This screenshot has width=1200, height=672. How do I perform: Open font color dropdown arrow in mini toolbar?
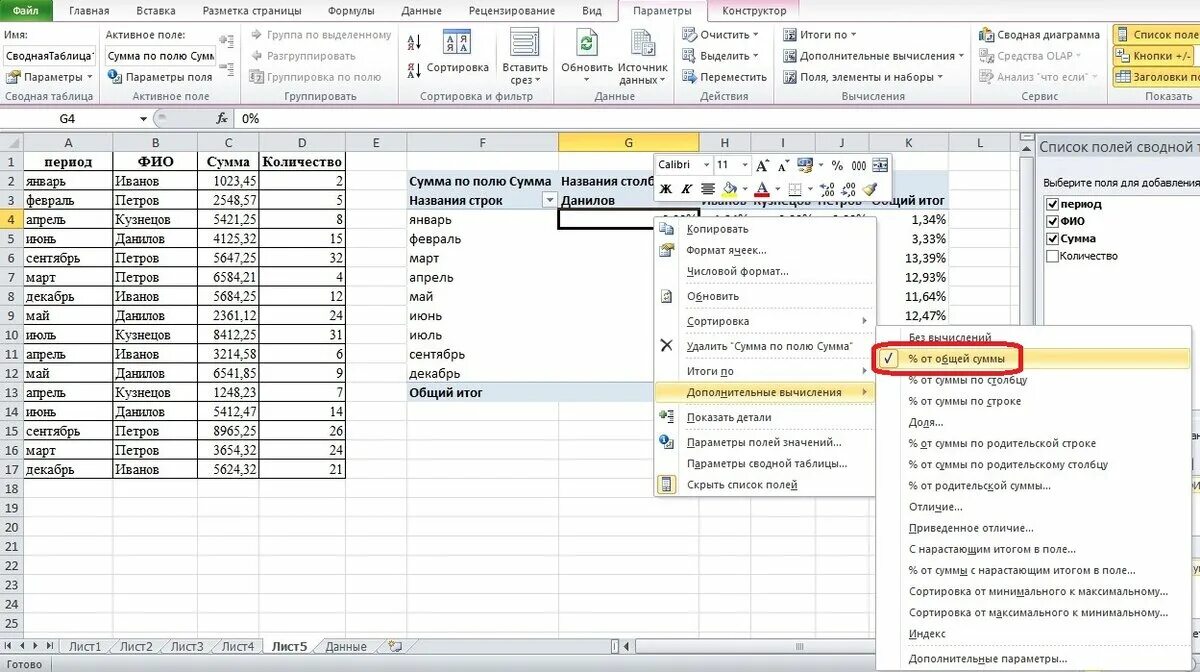point(776,189)
